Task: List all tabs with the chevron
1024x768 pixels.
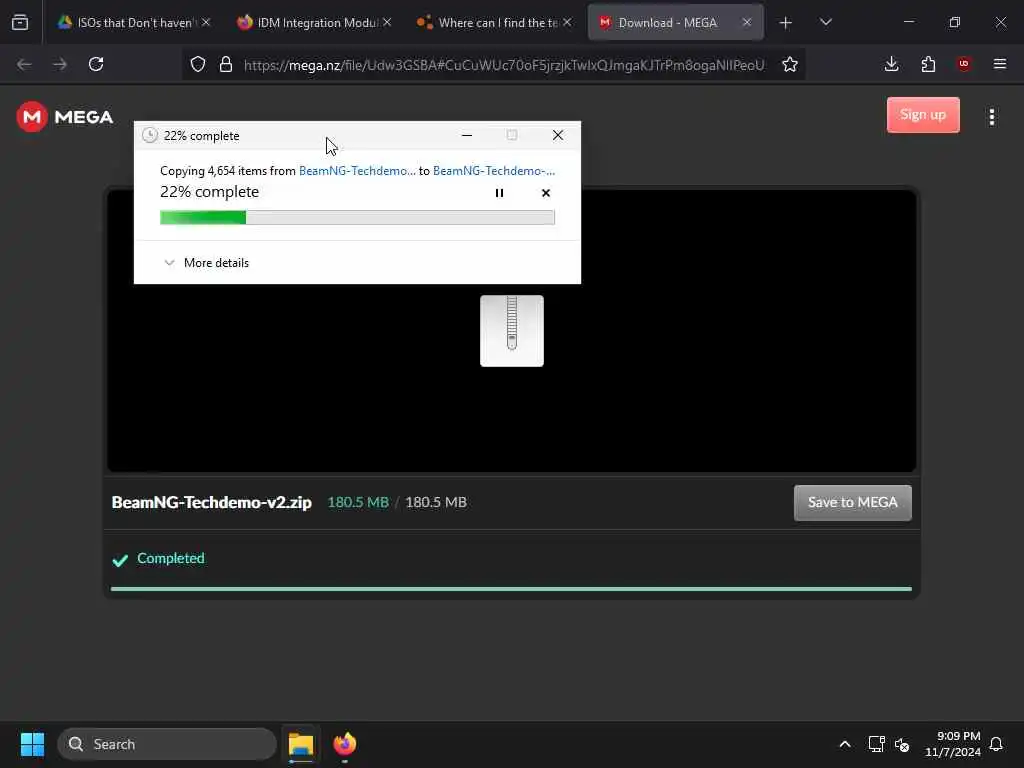Action: point(825,22)
